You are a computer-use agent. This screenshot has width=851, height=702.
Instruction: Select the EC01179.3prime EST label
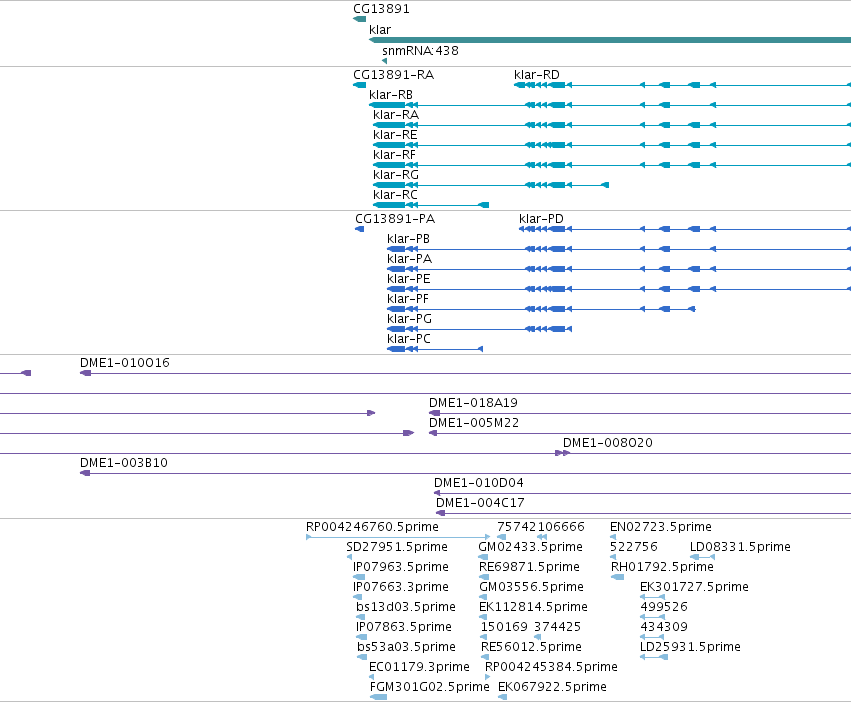click(420, 667)
